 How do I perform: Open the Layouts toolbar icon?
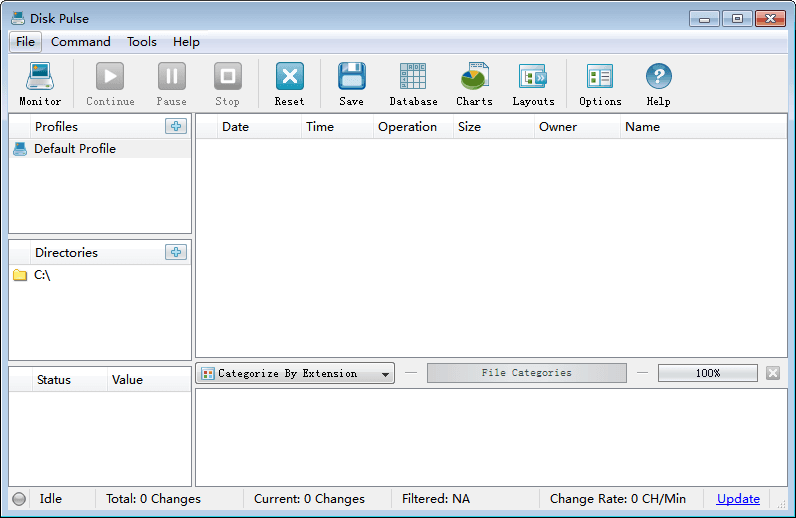tap(533, 77)
